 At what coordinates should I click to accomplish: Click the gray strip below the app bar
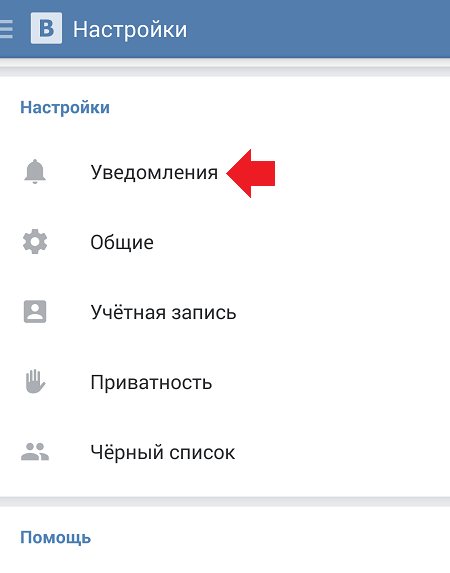coord(225,67)
